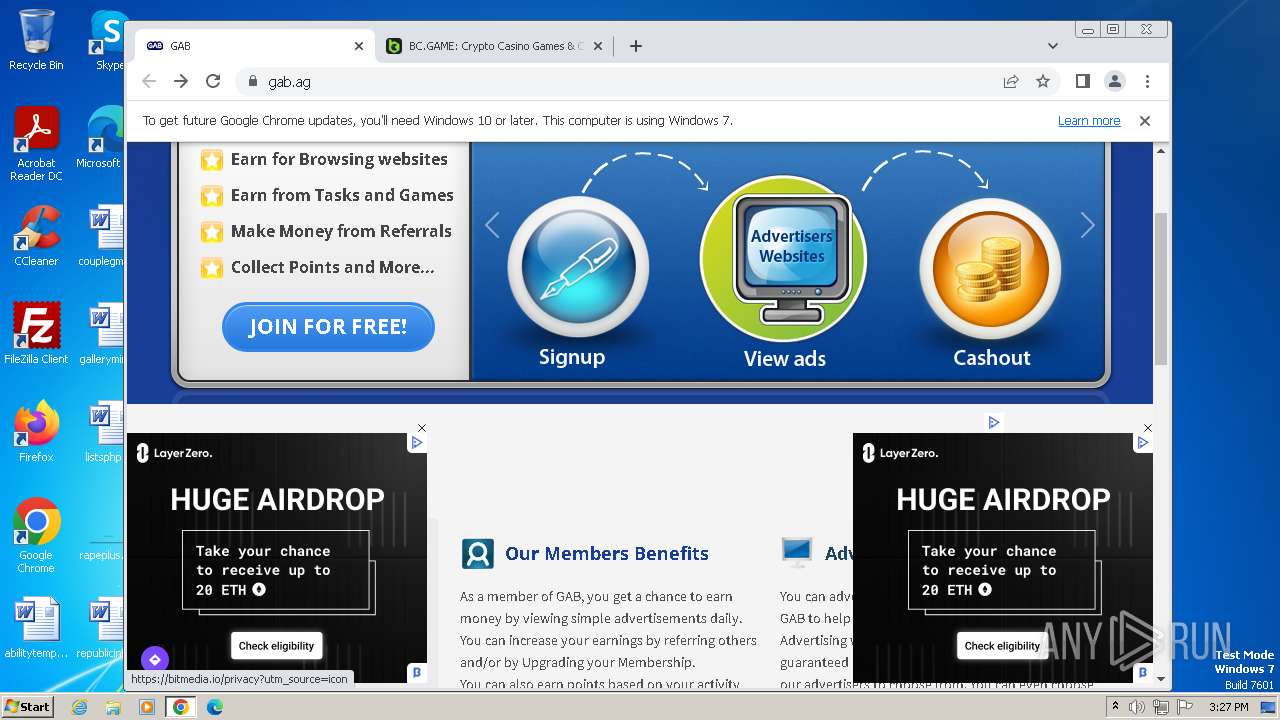Click the taskbar clock showing 3:27 PM
The image size is (1280, 720).
coord(1228,707)
